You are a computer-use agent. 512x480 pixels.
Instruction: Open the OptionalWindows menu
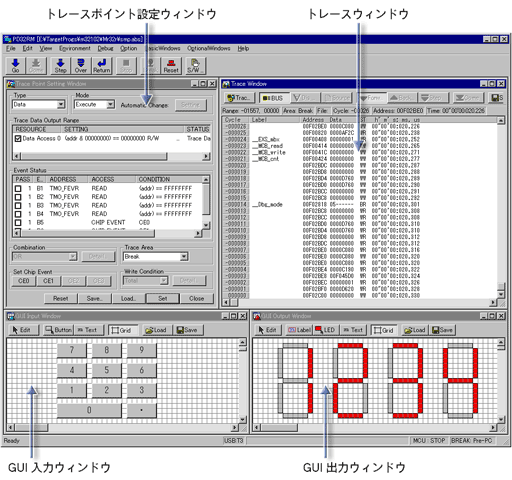209,48
